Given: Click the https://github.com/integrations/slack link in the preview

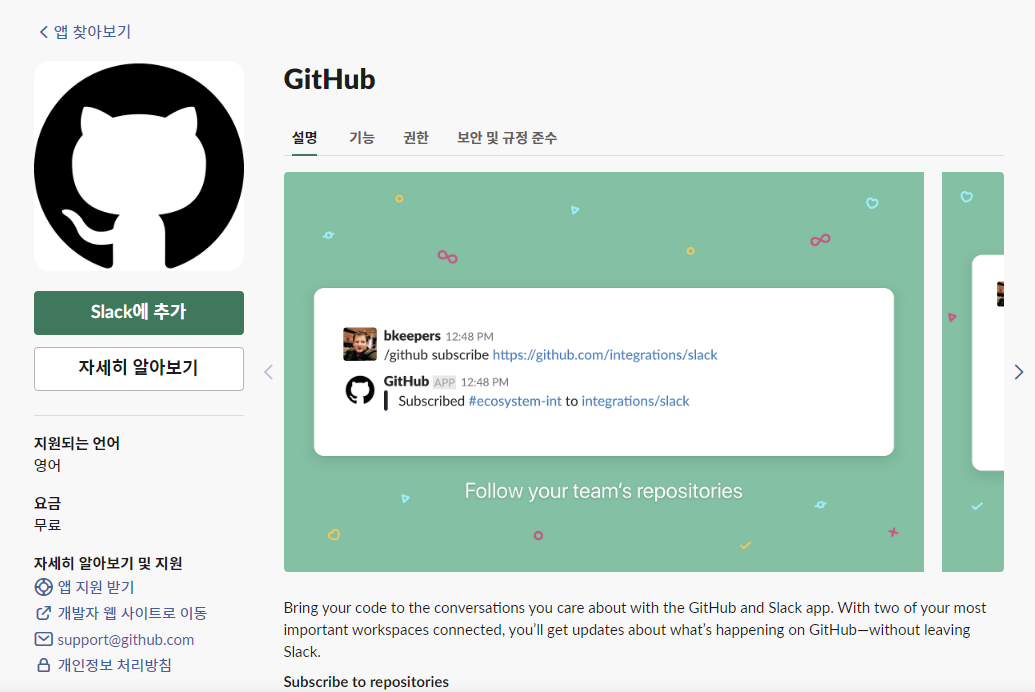Looking at the screenshot, I should (605, 355).
